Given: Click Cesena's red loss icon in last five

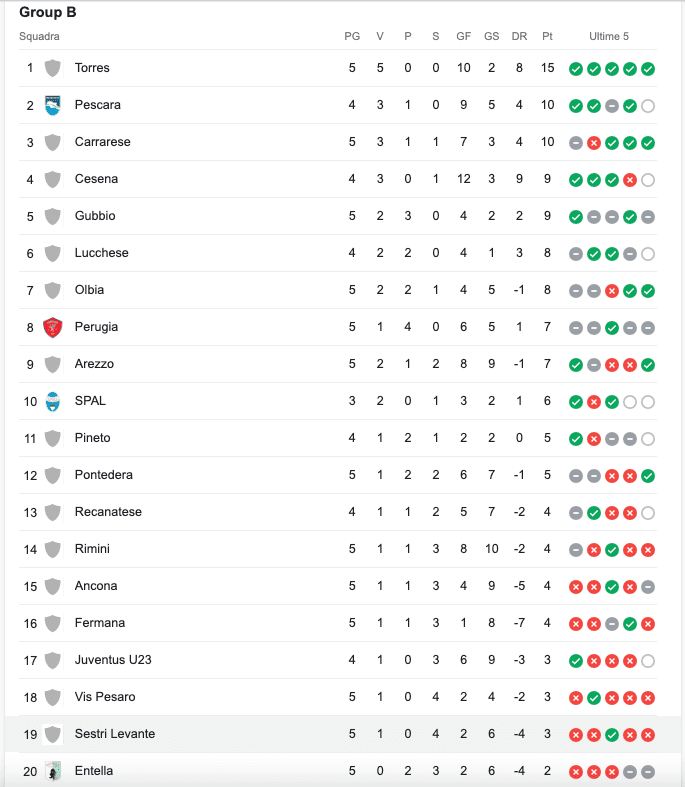Looking at the screenshot, I should point(630,180).
